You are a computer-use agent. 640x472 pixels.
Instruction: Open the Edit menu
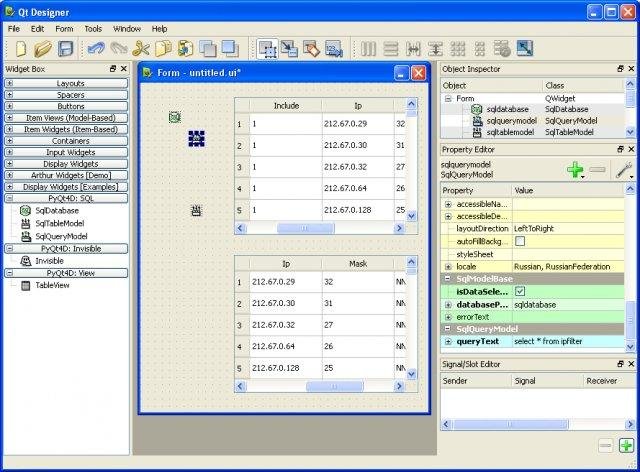(x=37, y=29)
